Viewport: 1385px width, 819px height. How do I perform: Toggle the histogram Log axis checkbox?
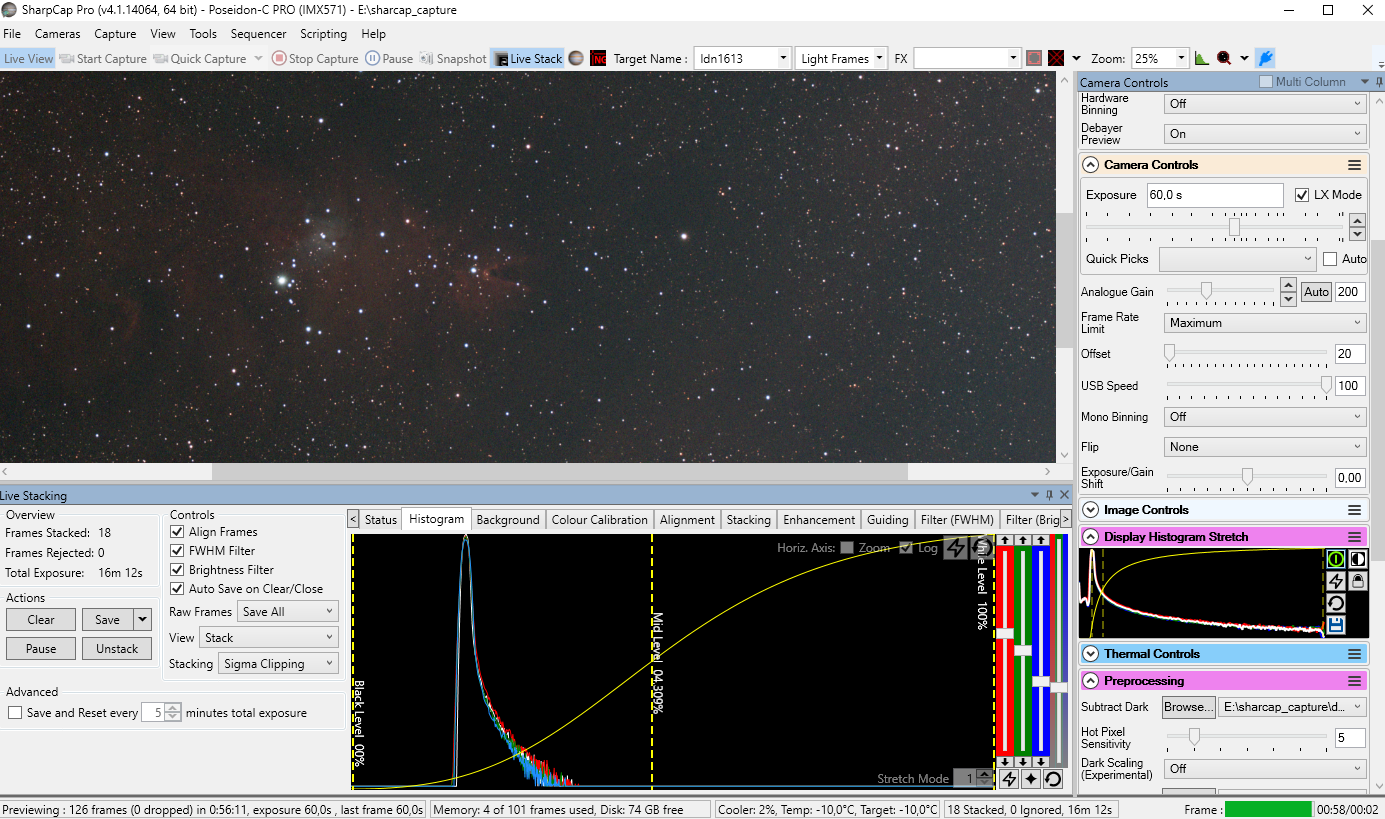coord(906,547)
